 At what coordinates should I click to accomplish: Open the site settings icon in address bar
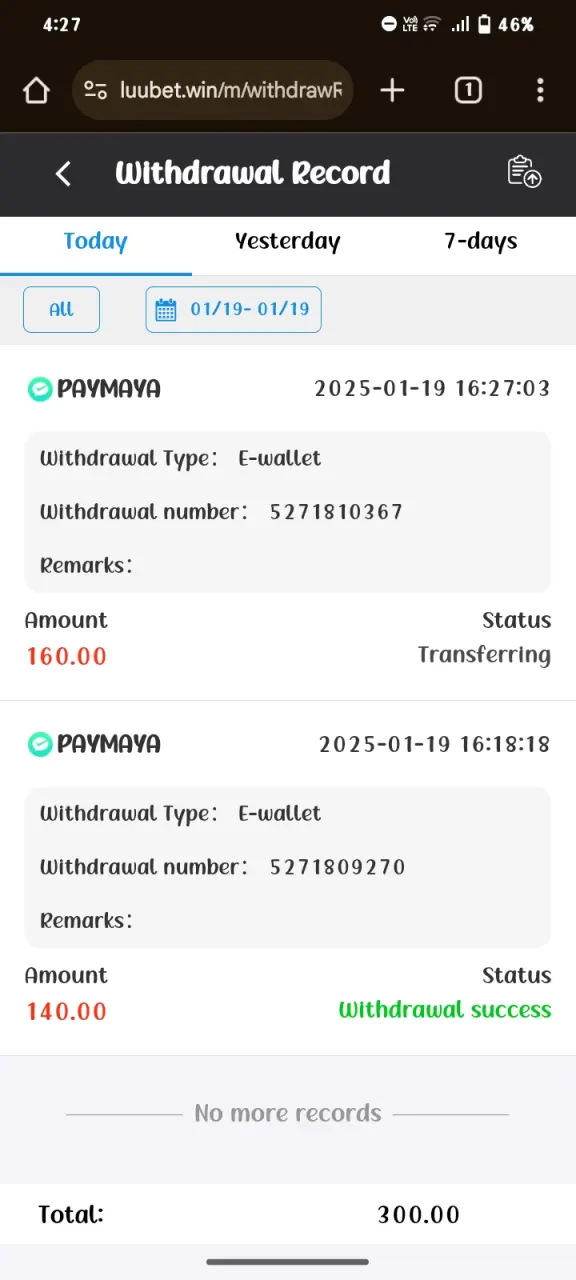pyautogui.click(x=96, y=91)
